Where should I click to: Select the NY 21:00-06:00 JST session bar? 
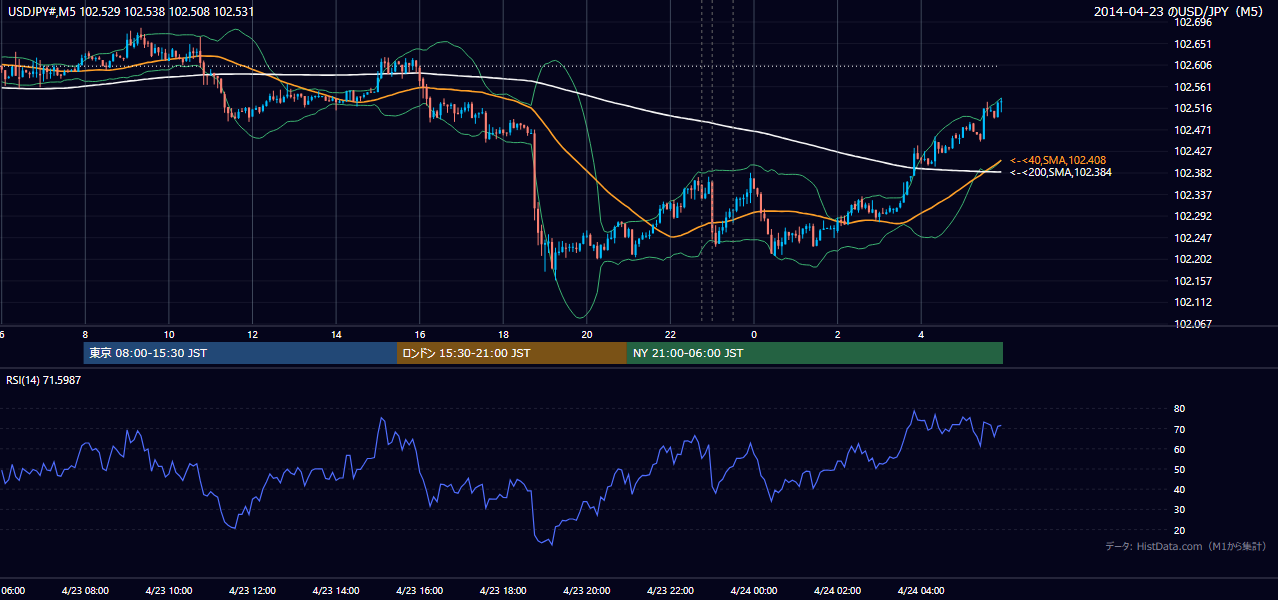coord(815,353)
